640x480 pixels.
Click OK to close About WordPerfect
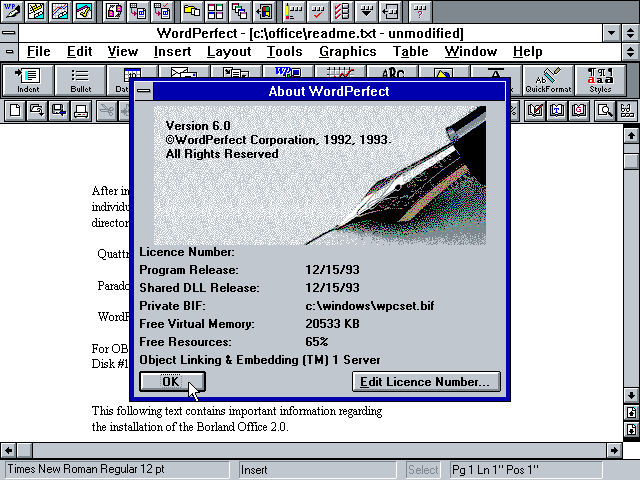pos(172,382)
